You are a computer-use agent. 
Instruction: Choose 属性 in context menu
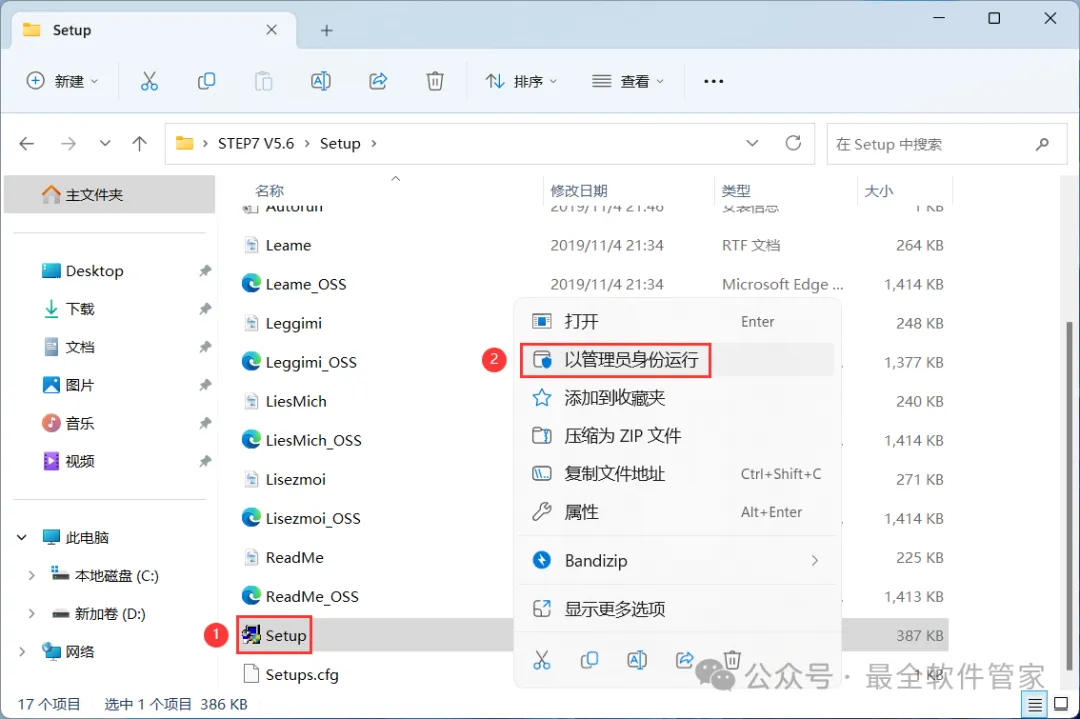(677, 512)
